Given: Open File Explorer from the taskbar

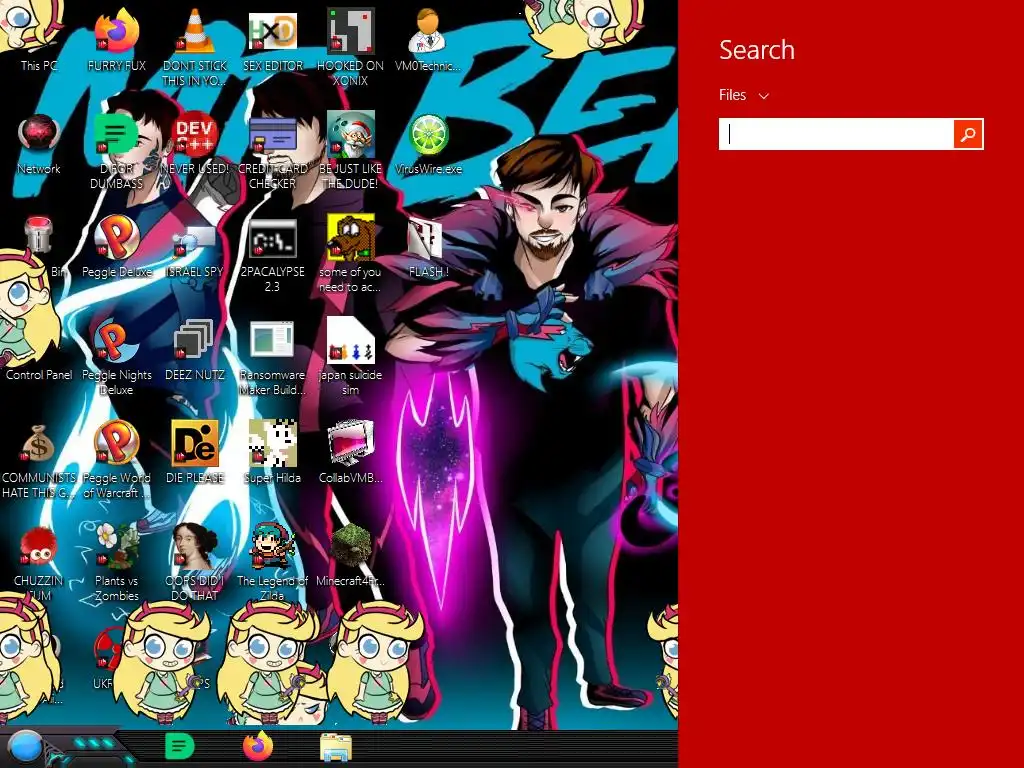Looking at the screenshot, I should click(336, 748).
